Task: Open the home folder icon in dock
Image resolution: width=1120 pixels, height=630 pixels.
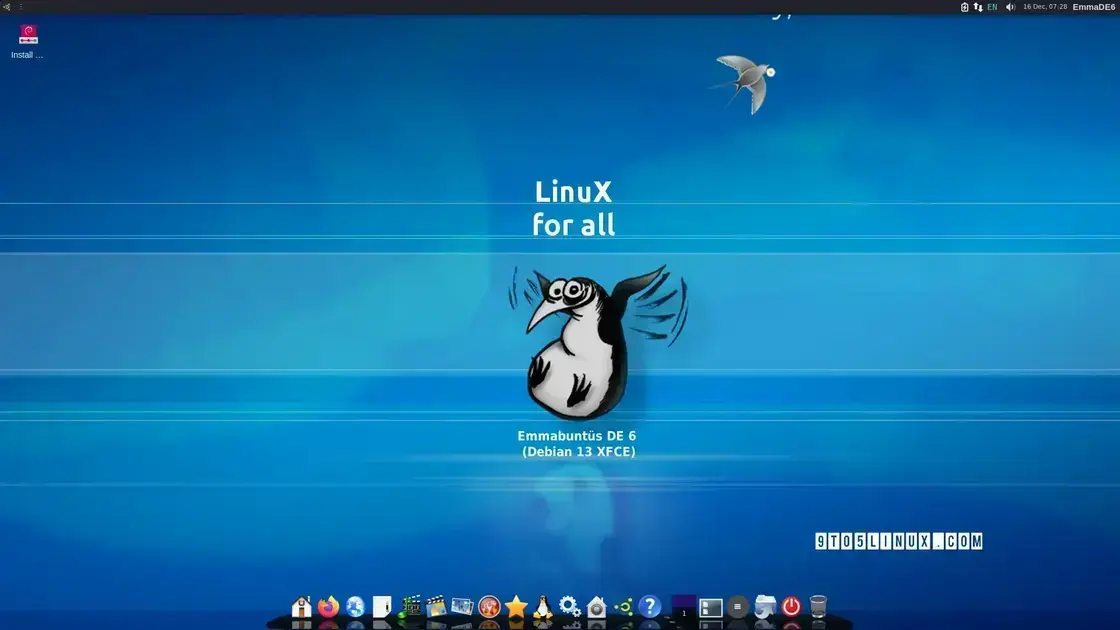Action: pyautogui.click(x=301, y=606)
